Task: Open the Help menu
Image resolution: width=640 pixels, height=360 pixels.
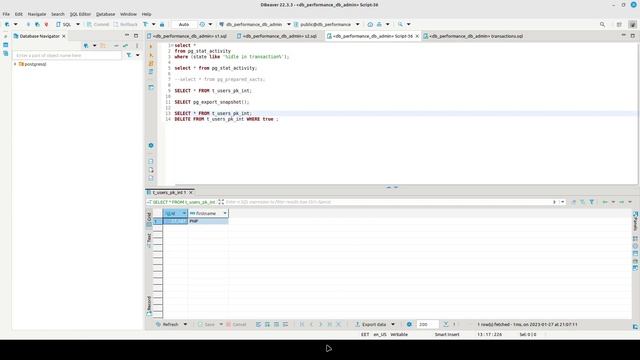Action: tap(147, 14)
